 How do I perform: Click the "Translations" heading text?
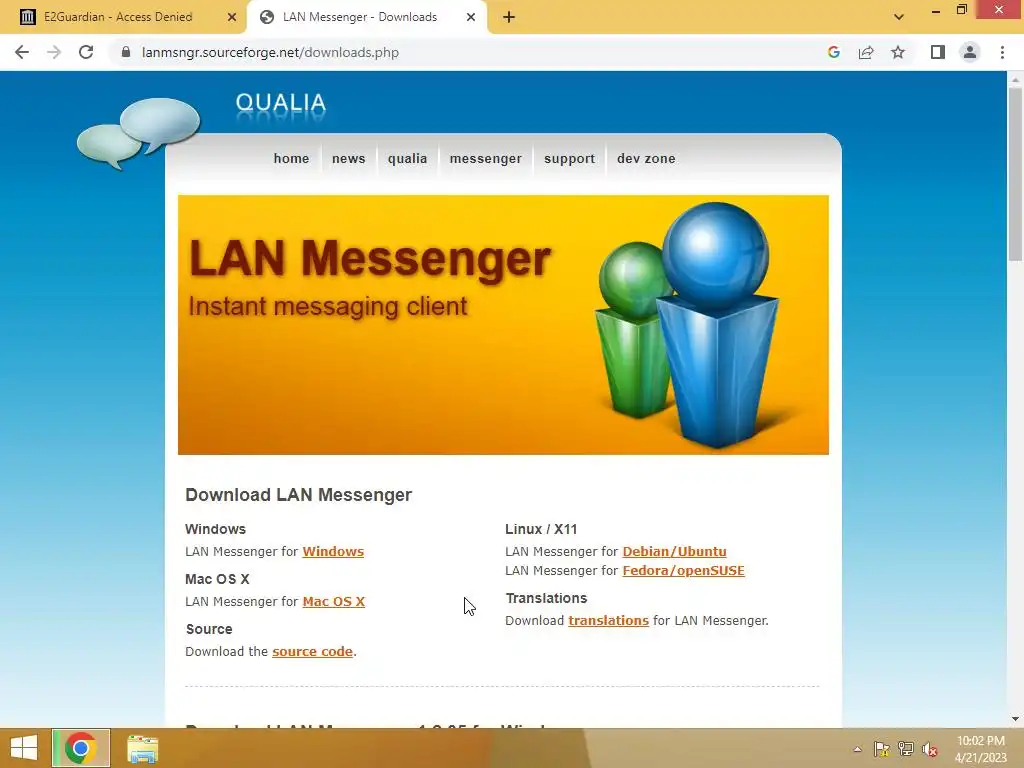547,598
